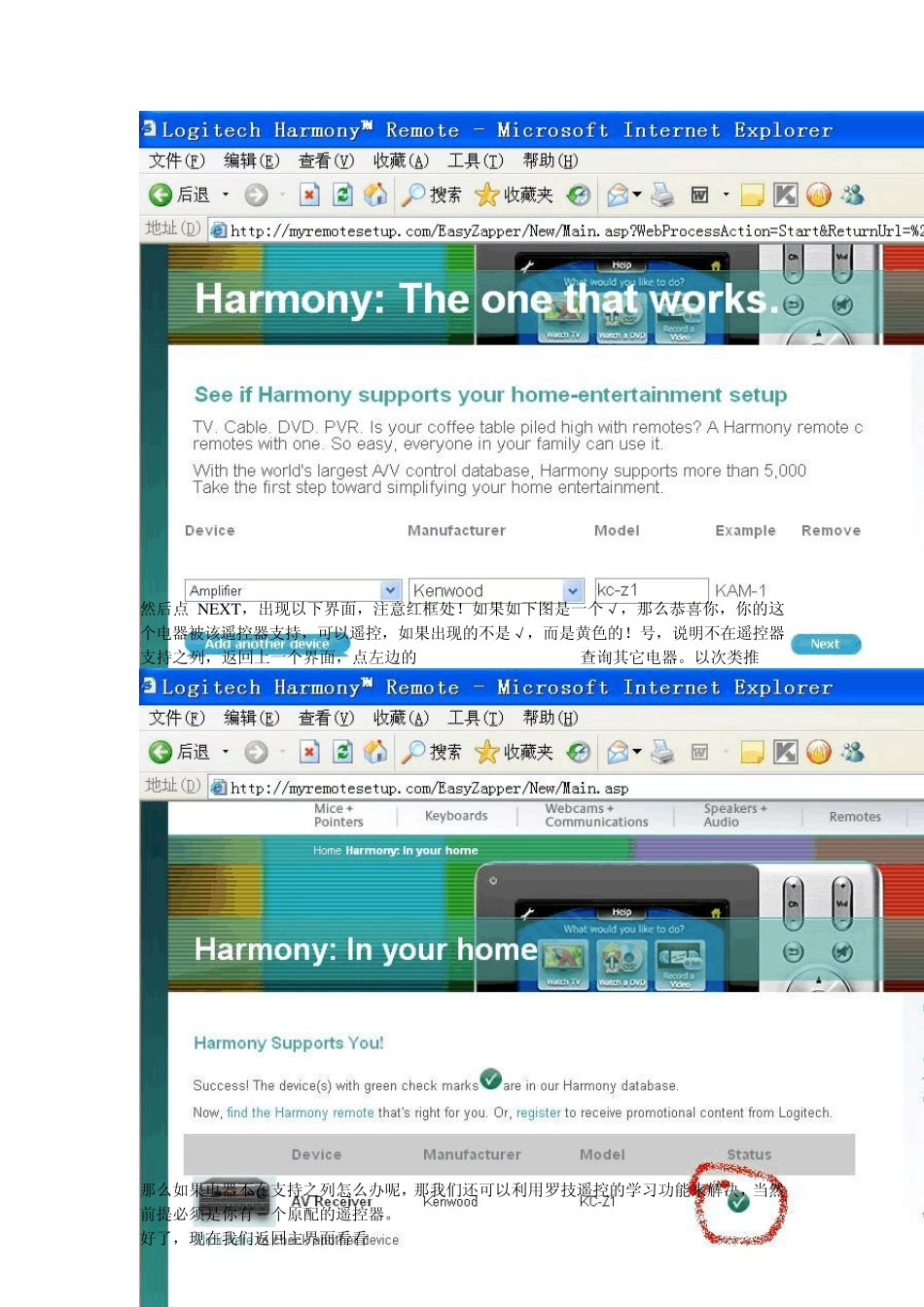Open the 收藏(A) menu in upper browser
This screenshot has height=1307, width=924.
click(402, 160)
